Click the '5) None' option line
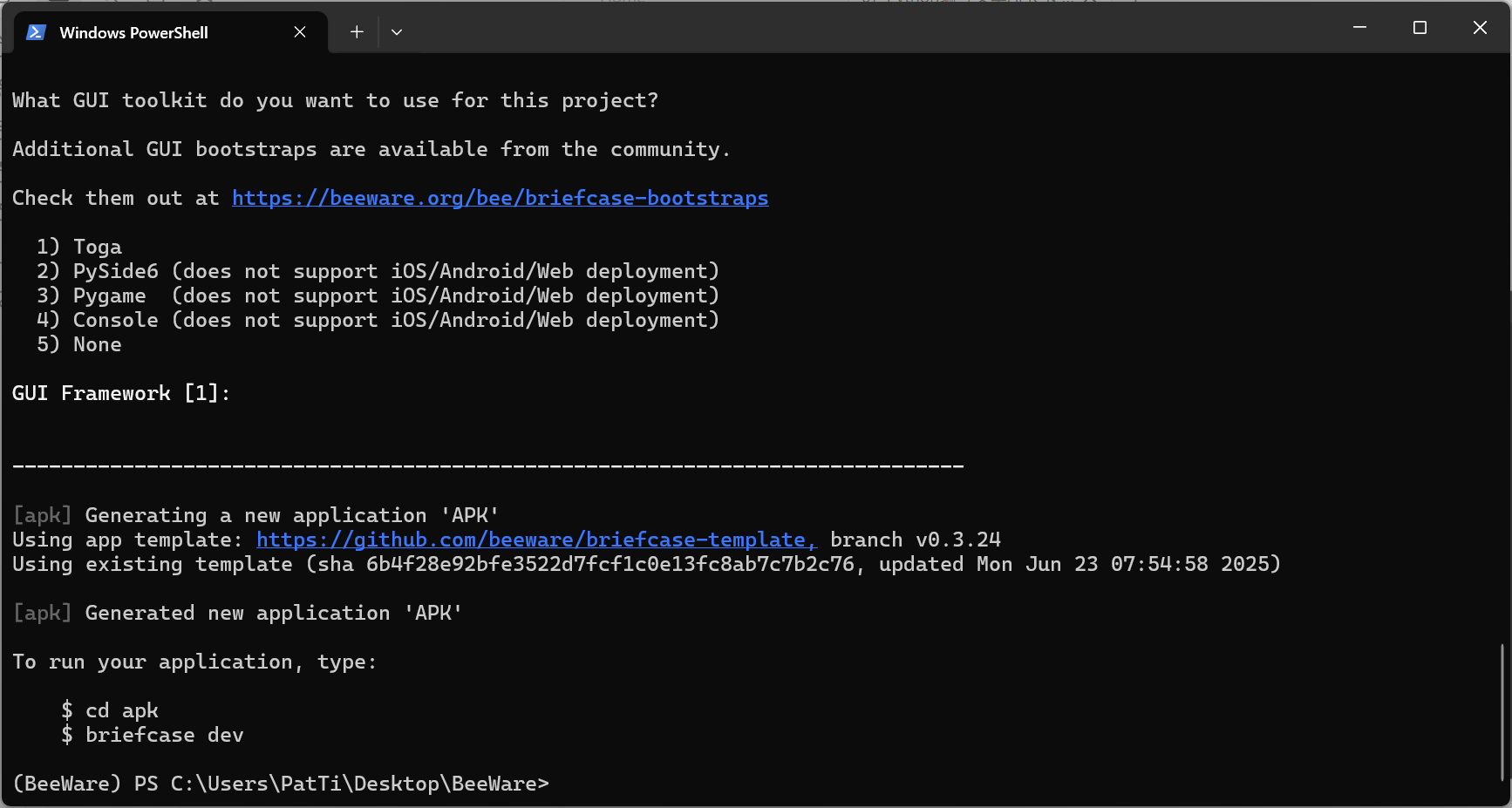 pos(79,344)
